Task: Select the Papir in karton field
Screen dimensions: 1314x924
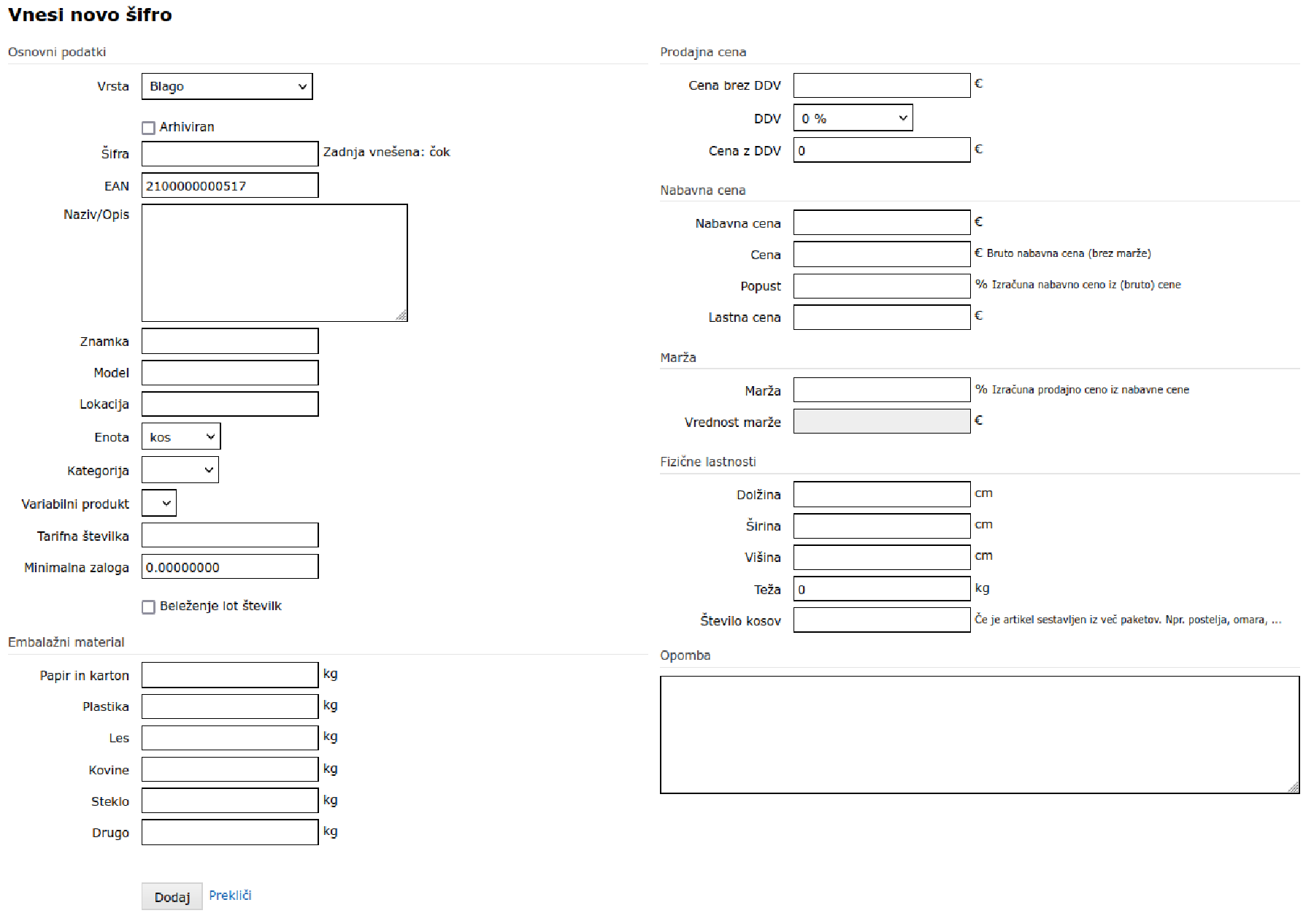Action: click(x=230, y=675)
